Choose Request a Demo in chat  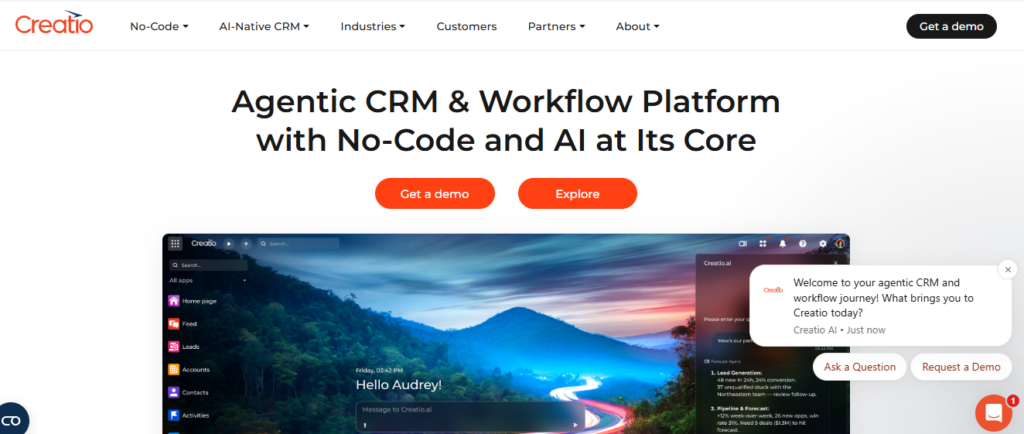click(961, 367)
